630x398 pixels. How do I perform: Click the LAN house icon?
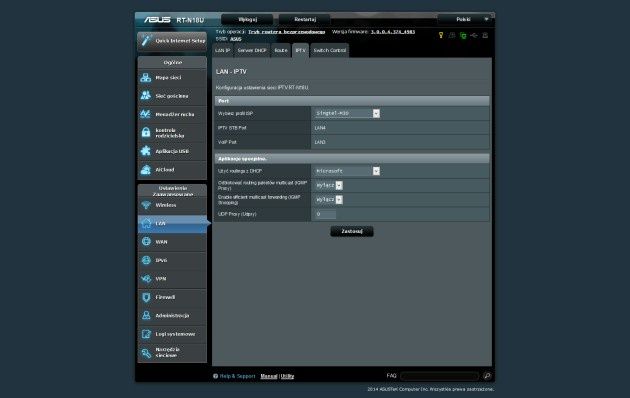(x=146, y=223)
